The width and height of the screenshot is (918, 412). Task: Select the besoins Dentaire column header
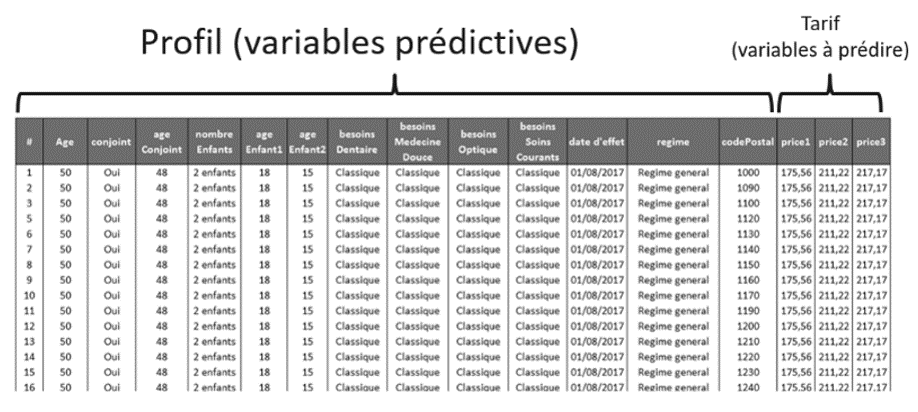354,142
